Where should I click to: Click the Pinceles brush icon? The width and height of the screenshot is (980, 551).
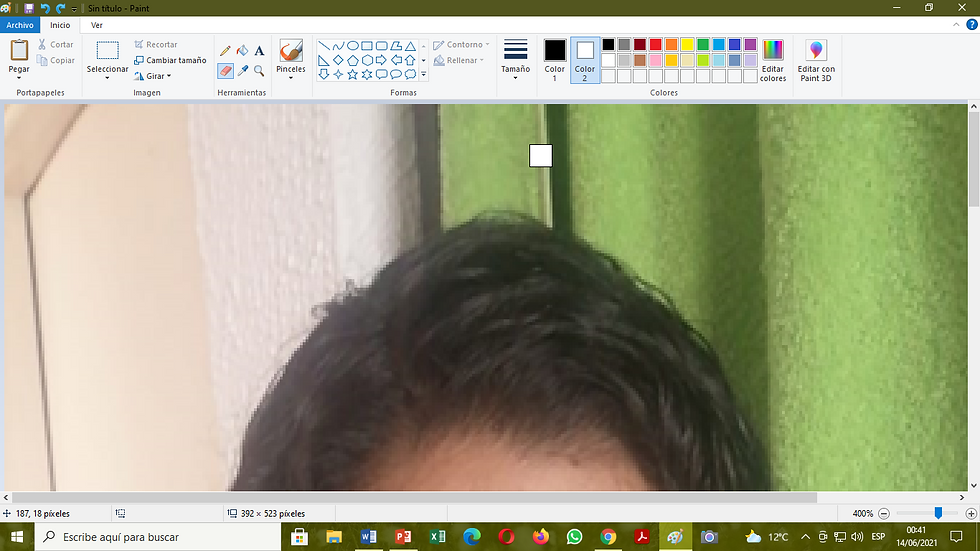[291, 51]
